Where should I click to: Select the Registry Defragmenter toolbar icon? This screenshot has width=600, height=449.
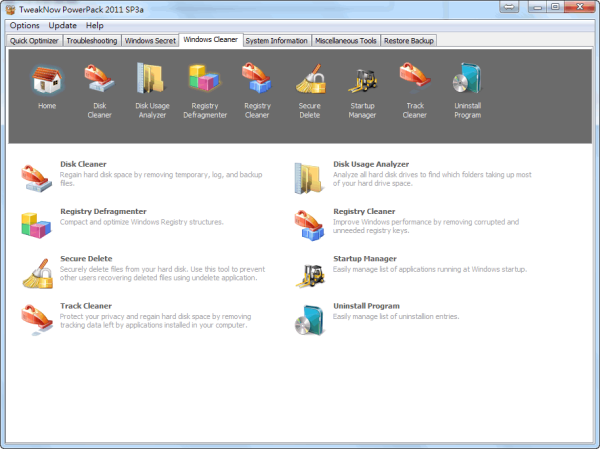coord(204,80)
